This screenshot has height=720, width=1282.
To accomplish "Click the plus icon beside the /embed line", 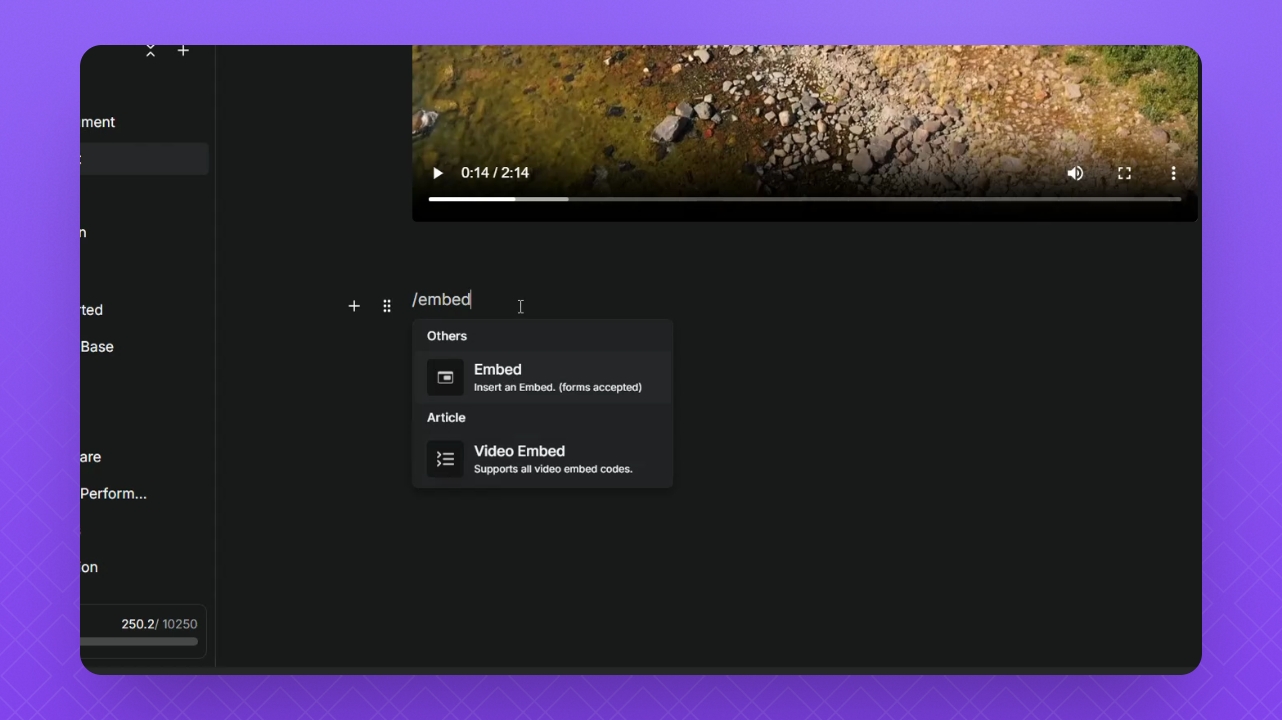I will 354,306.
